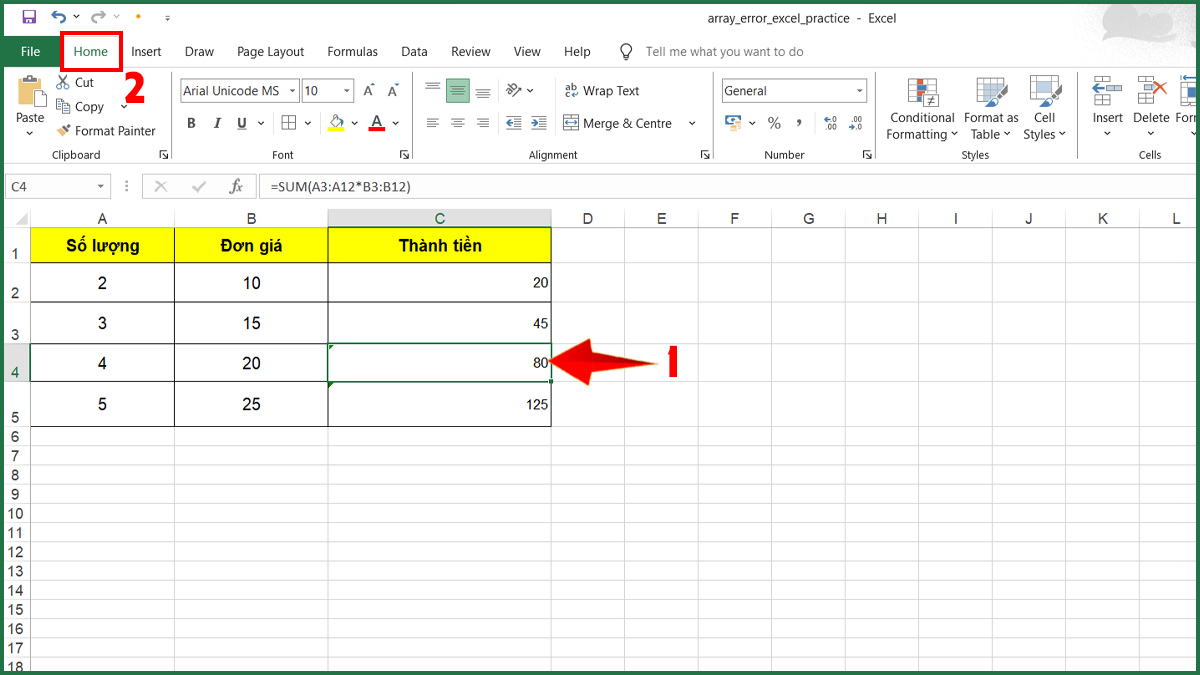The height and width of the screenshot is (675, 1200).
Task: Open Conditional Formatting menu
Action: tap(922, 110)
